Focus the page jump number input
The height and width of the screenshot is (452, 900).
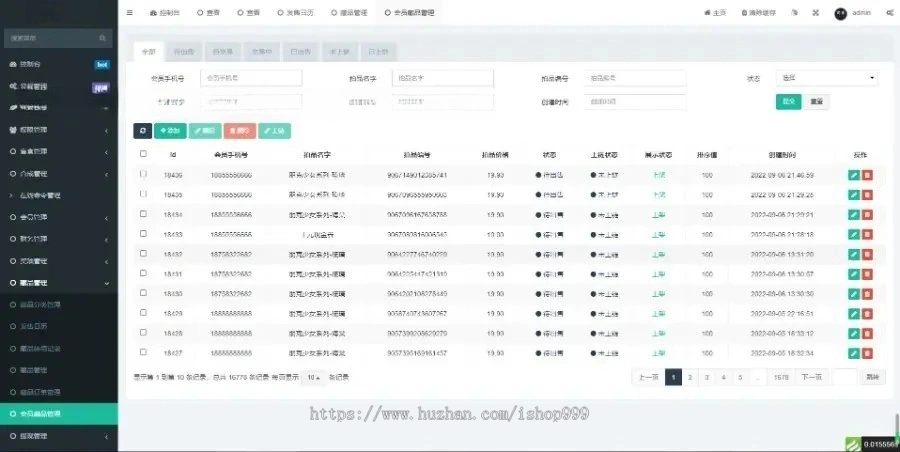(844, 377)
